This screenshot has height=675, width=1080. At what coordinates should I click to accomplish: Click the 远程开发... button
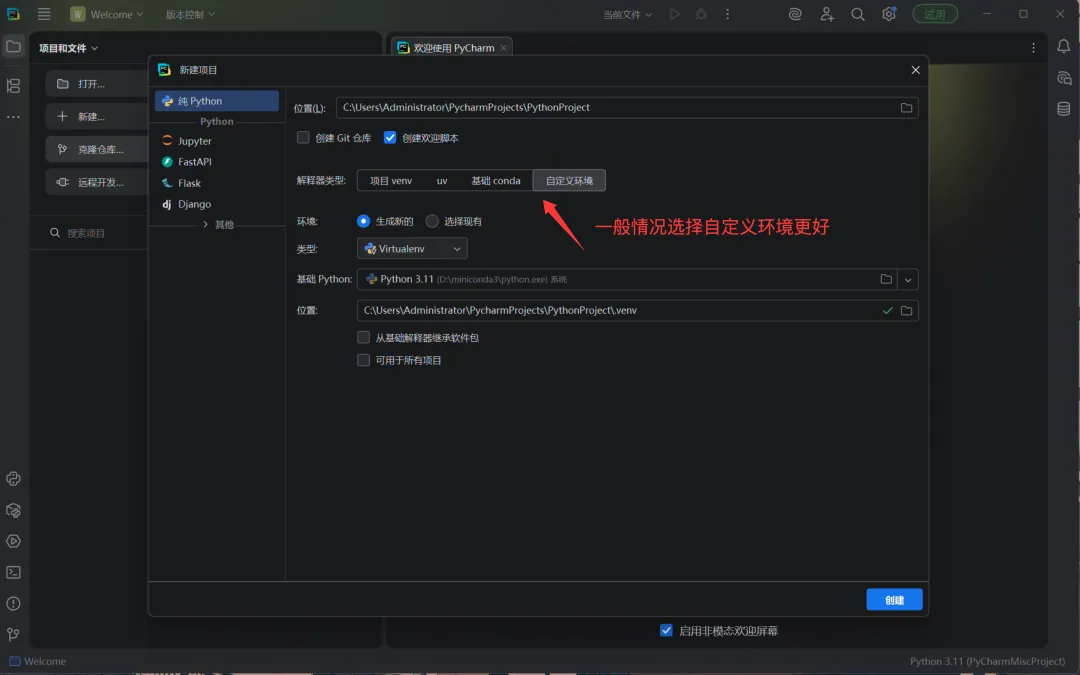(96, 183)
